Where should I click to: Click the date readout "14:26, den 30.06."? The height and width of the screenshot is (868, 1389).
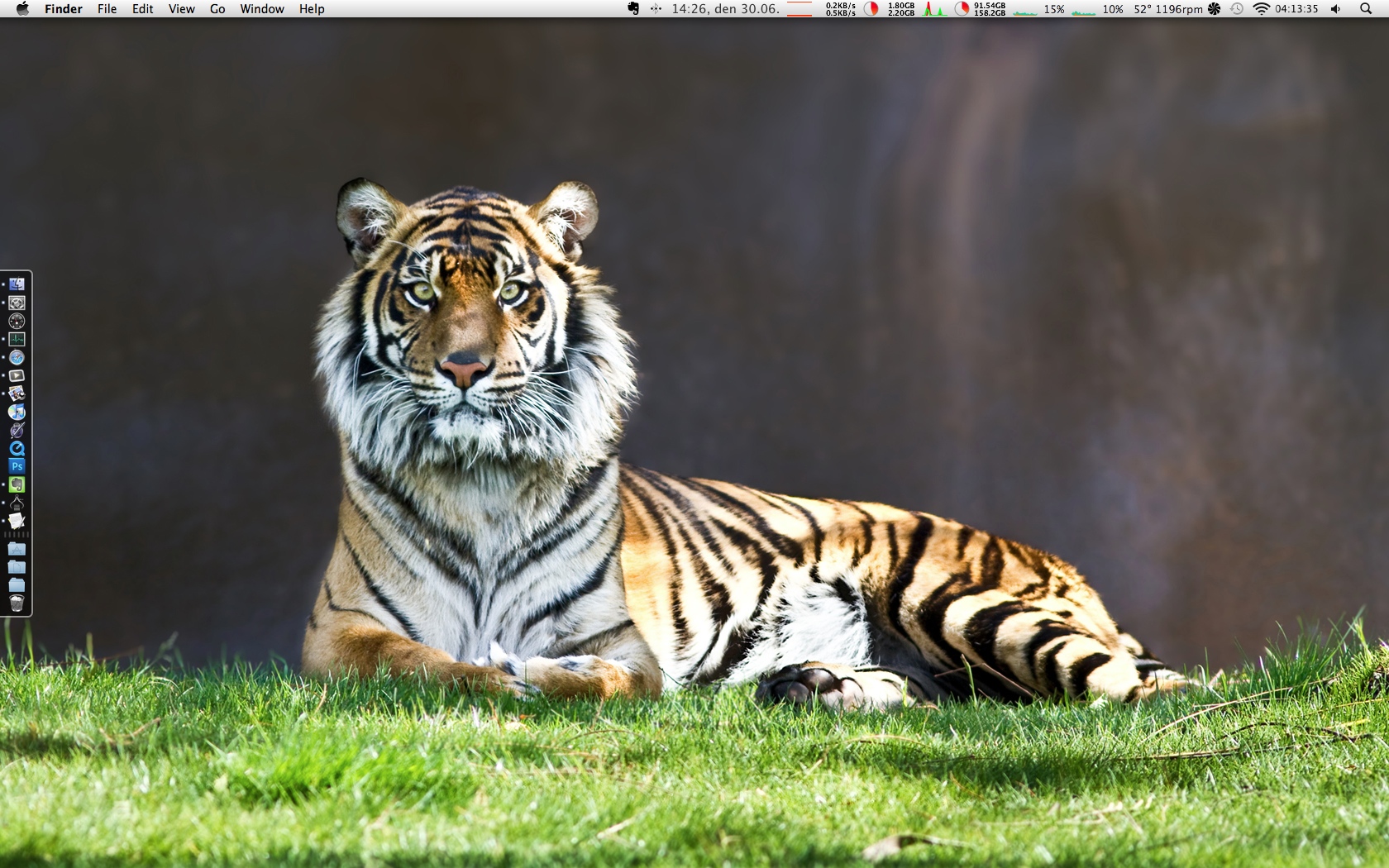pos(725,9)
